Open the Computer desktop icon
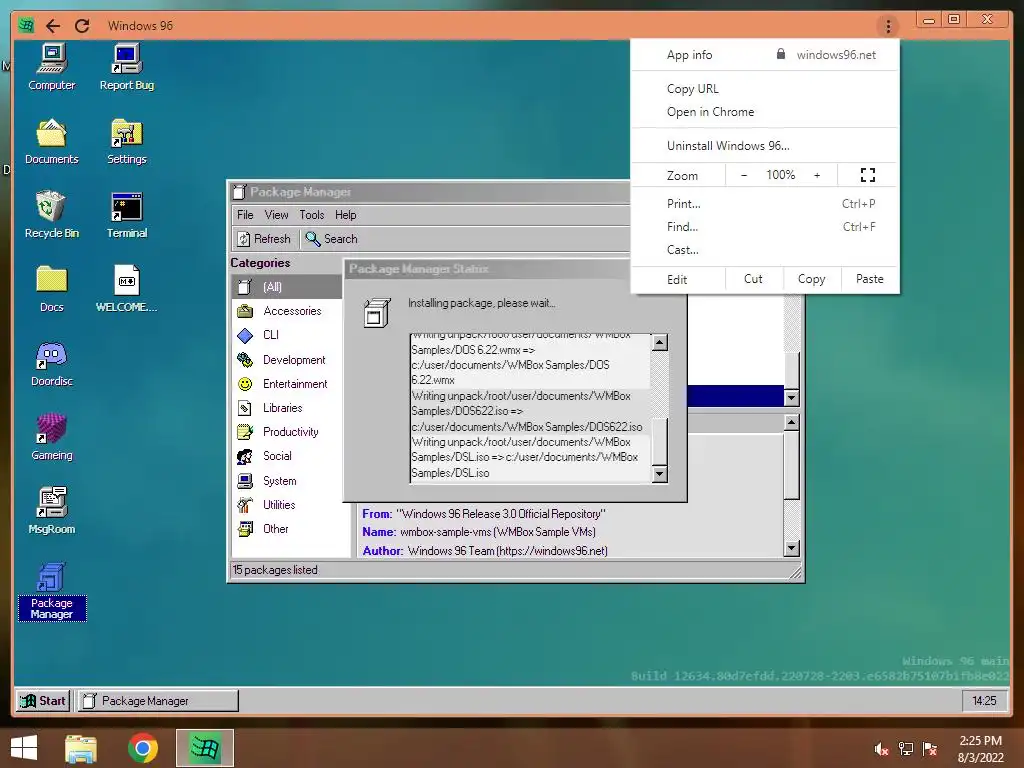The height and width of the screenshot is (768, 1024). (x=52, y=67)
